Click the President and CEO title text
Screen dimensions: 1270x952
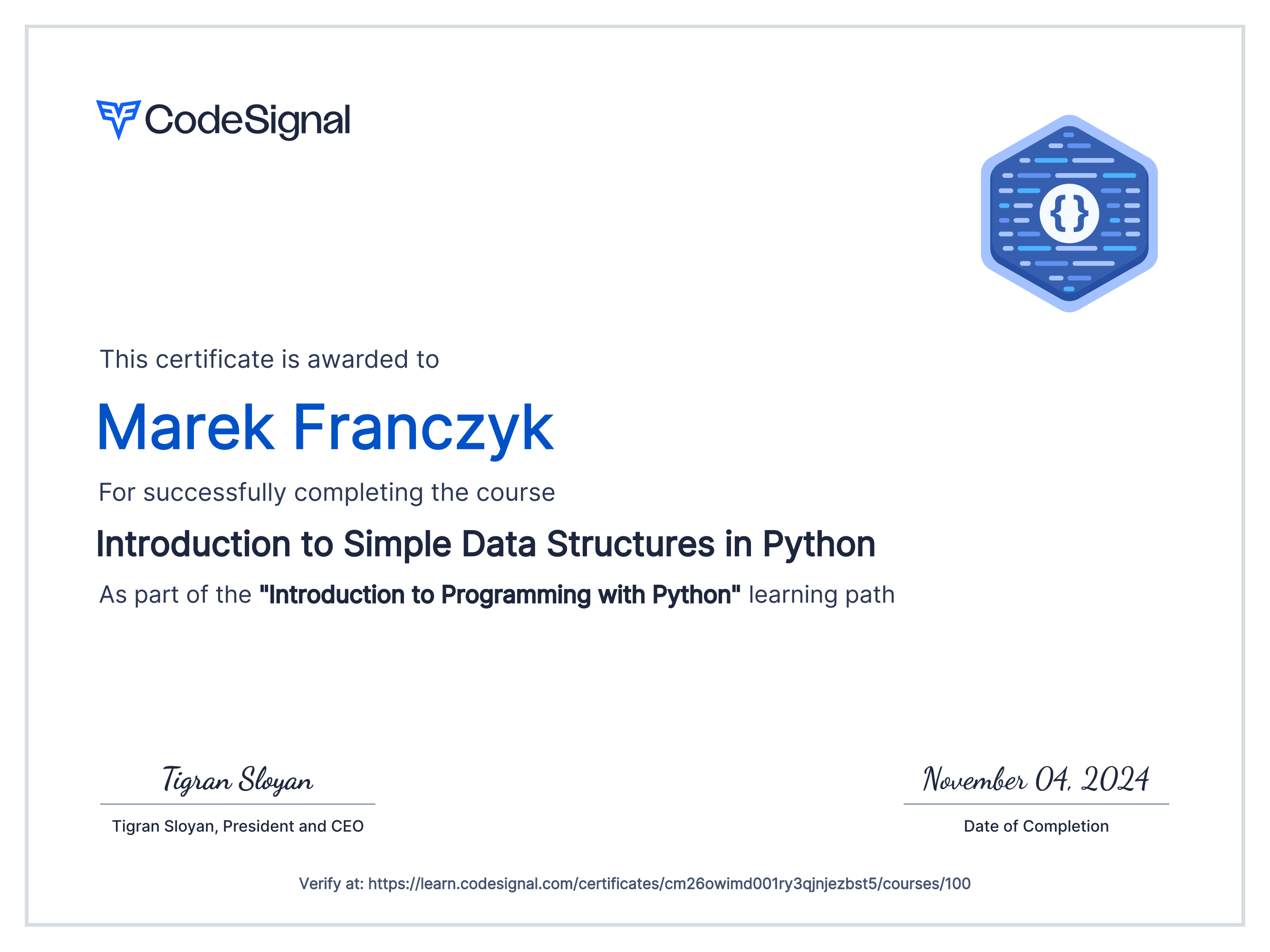(238, 826)
